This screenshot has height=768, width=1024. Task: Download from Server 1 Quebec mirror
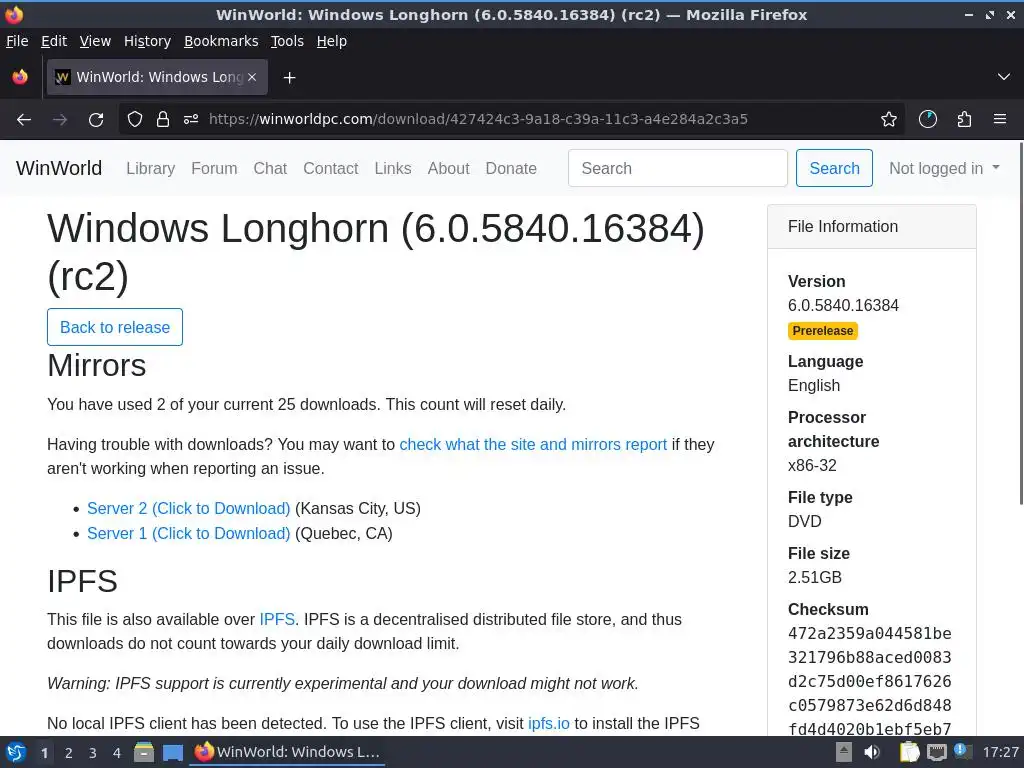click(x=188, y=534)
